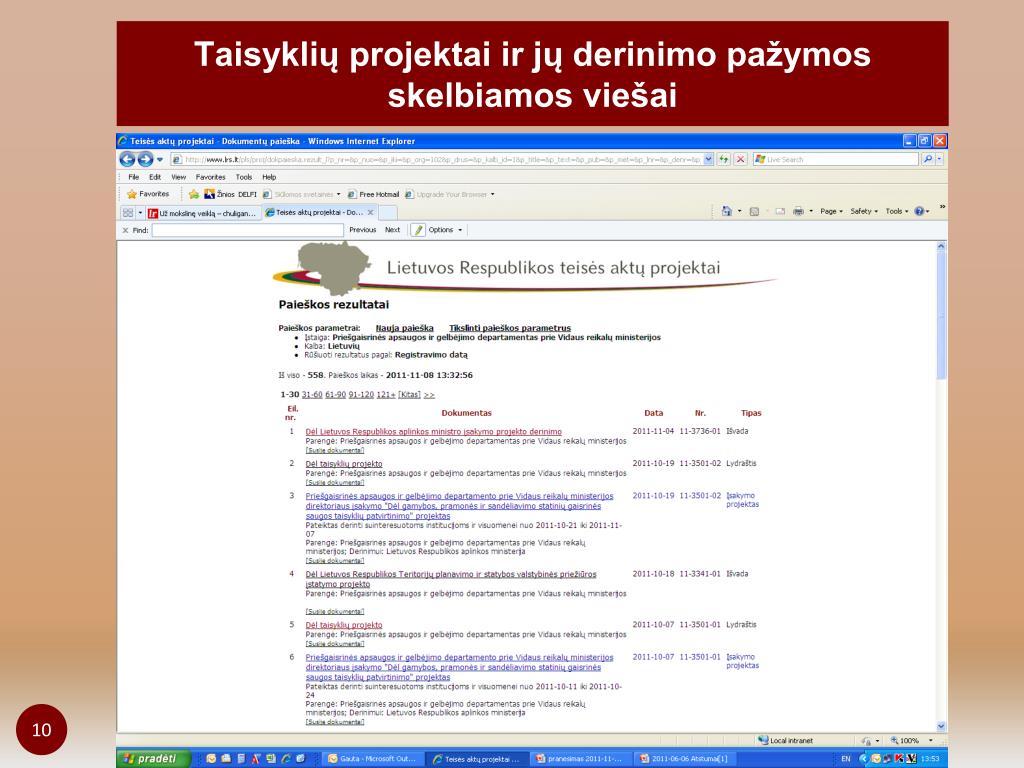Click the address bar URL field
The width and height of the screenshot is (1024, 768).
[436, 159]
